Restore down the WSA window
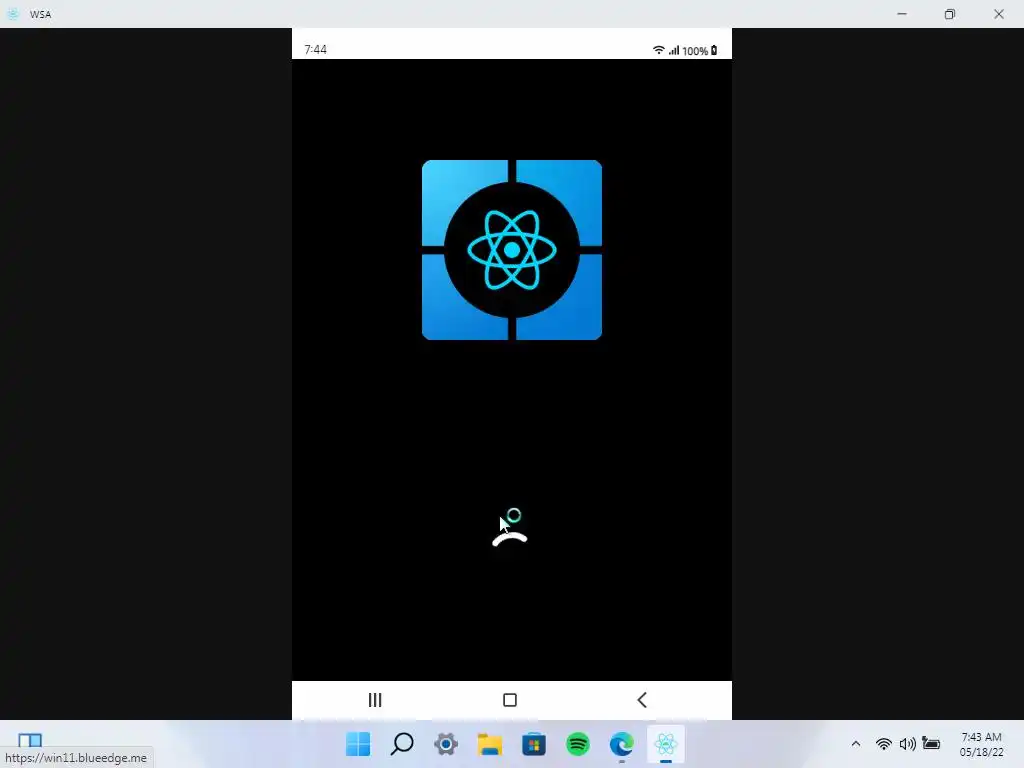The height and width of the screenshot is (768, 1024). (950, 14)
